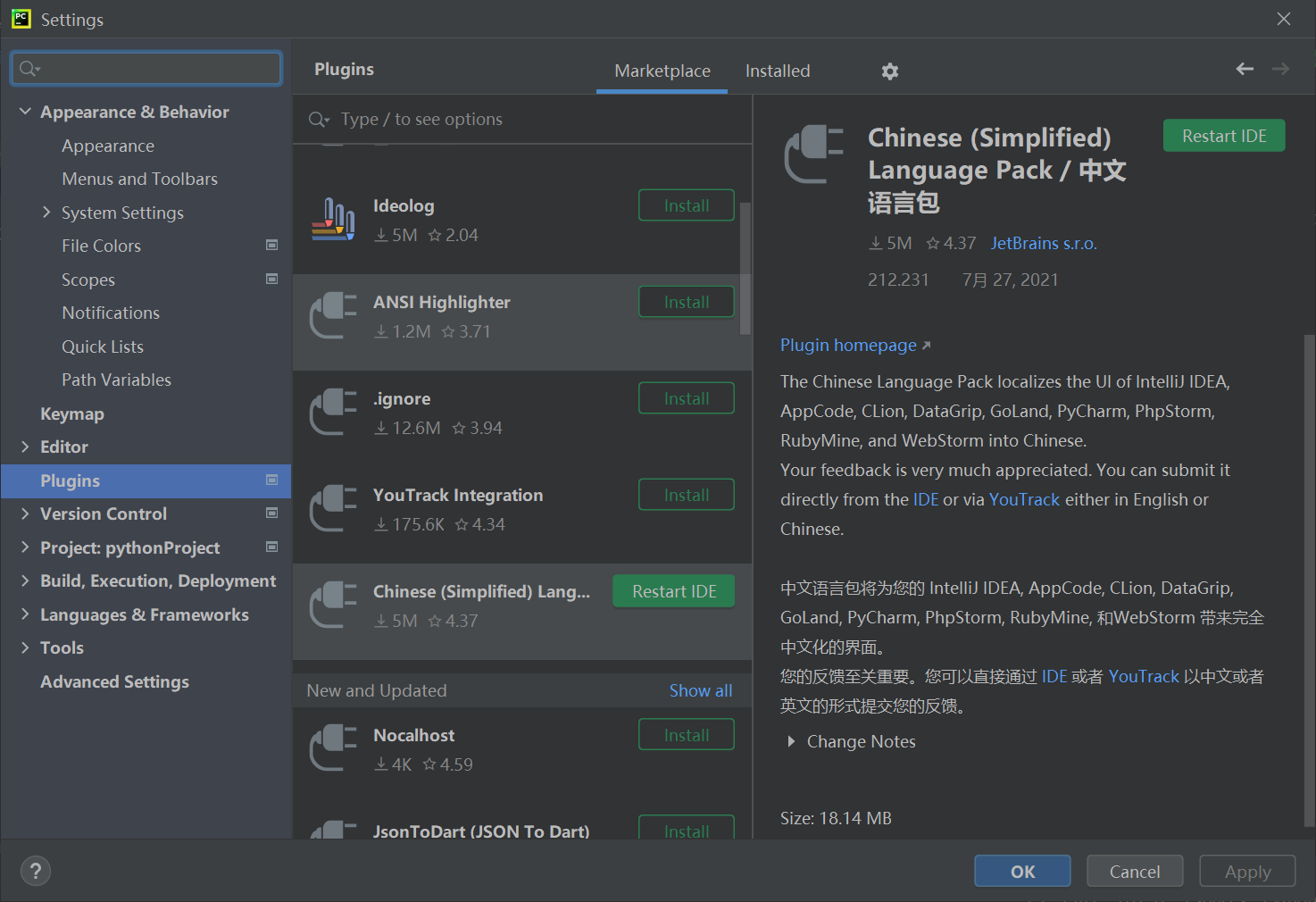Image resolution: width=1316 pixels, height=902 pixels.
Task: Go forward with the right arrow
Action: point(1281,69)
